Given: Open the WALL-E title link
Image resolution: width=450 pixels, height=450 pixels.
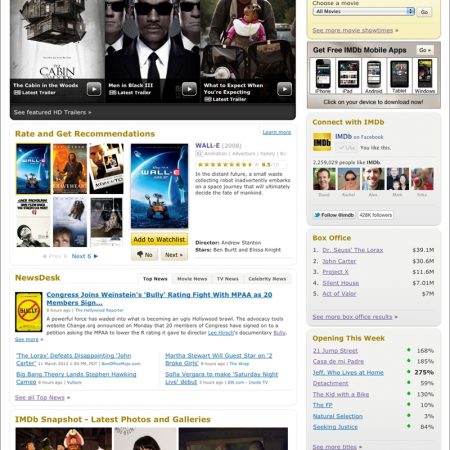Looking at the screenshot, I should point(207,146).
